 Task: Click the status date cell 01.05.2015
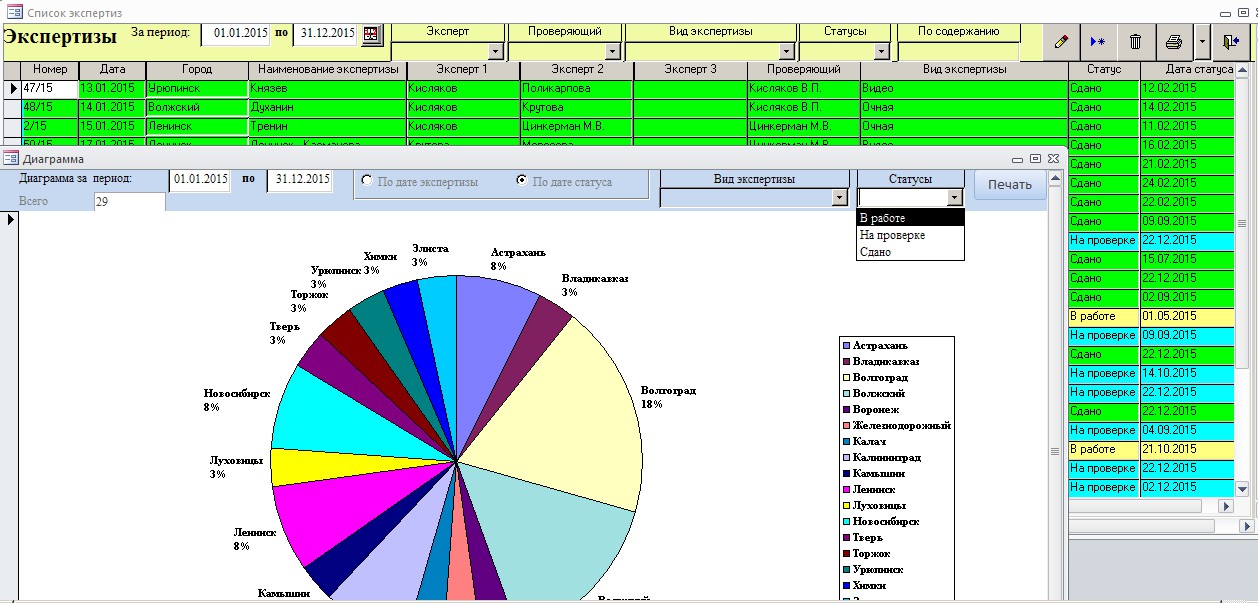pos(1186,316)
